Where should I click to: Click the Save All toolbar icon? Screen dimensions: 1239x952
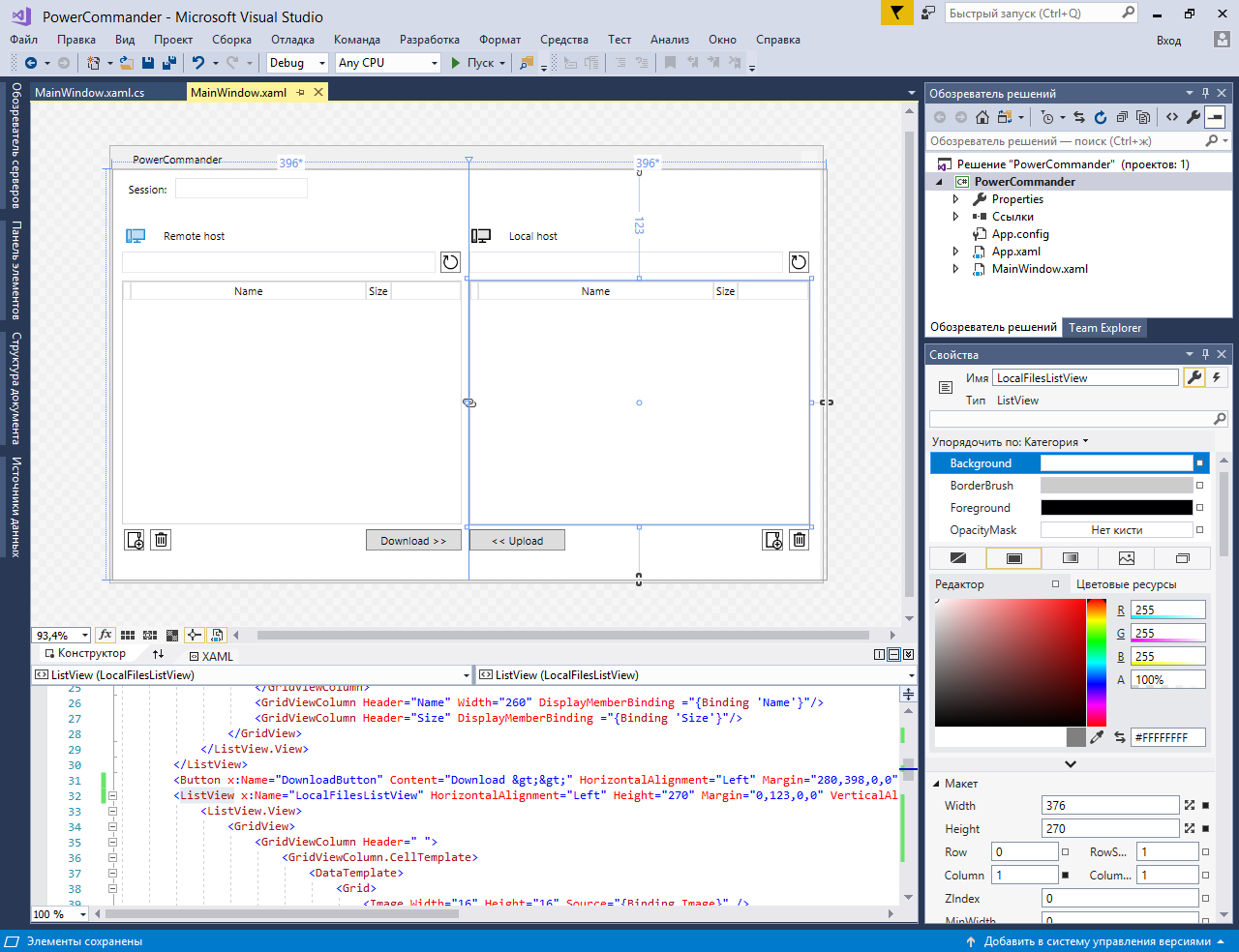click(169, 63)
